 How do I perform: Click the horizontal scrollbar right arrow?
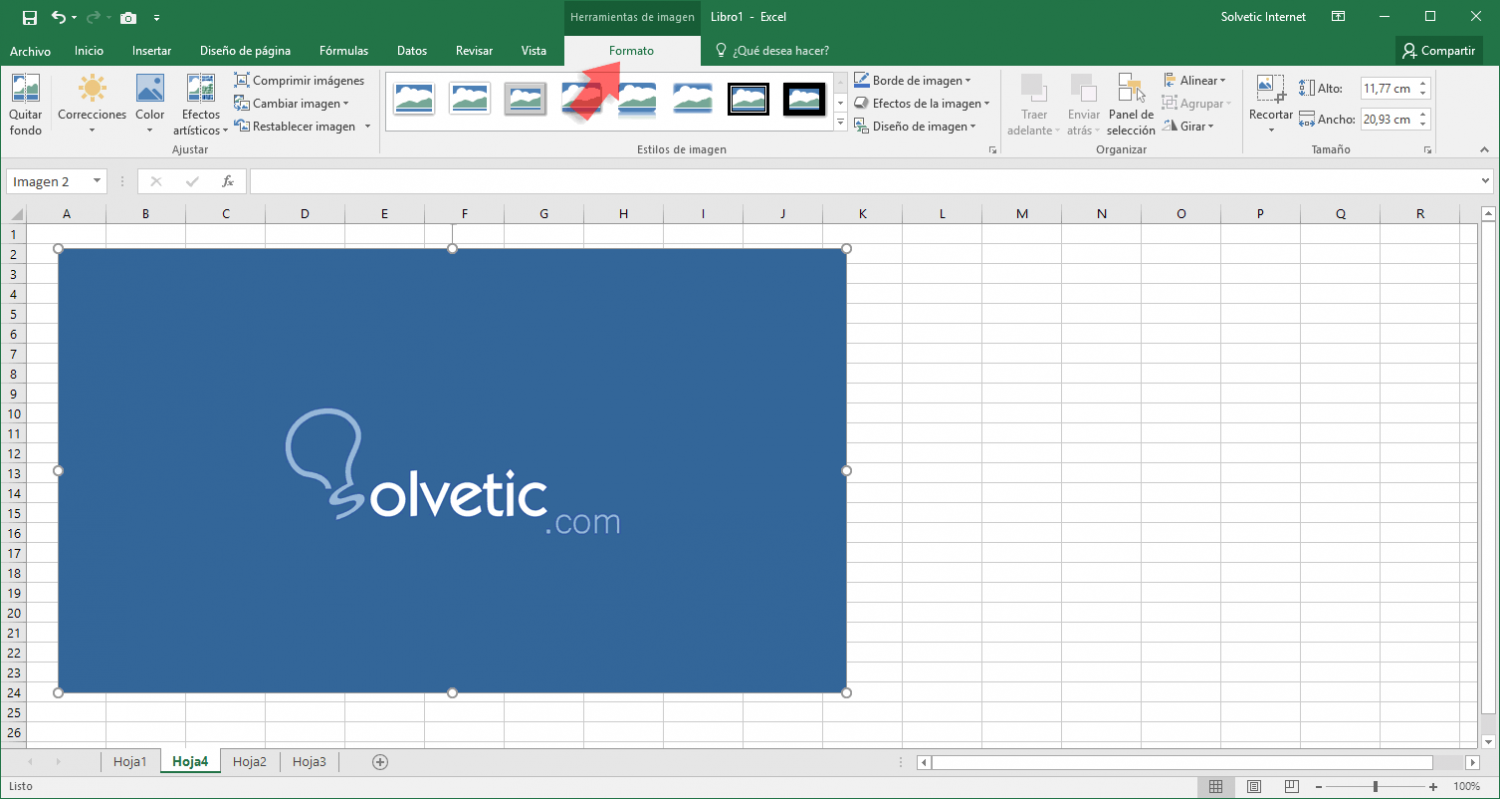pos(1473,762)
